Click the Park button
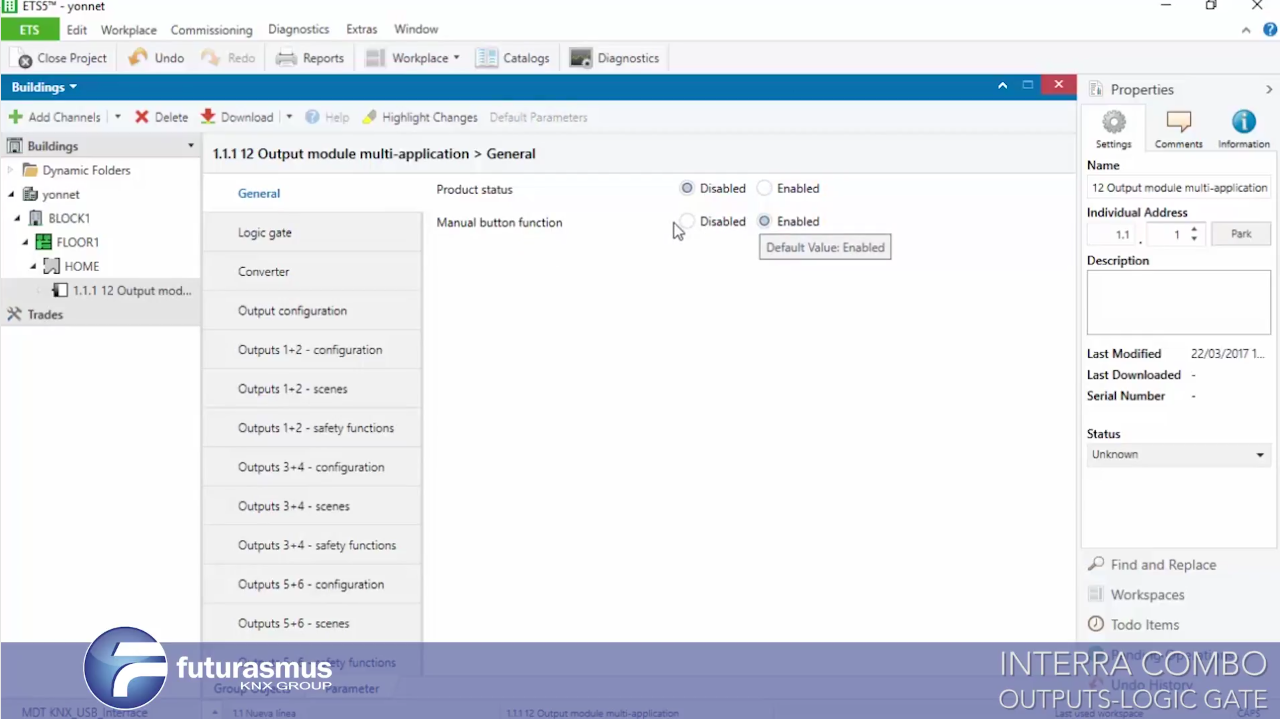The width and height of the screenshot is (1280, 719). pos(1240,234)
